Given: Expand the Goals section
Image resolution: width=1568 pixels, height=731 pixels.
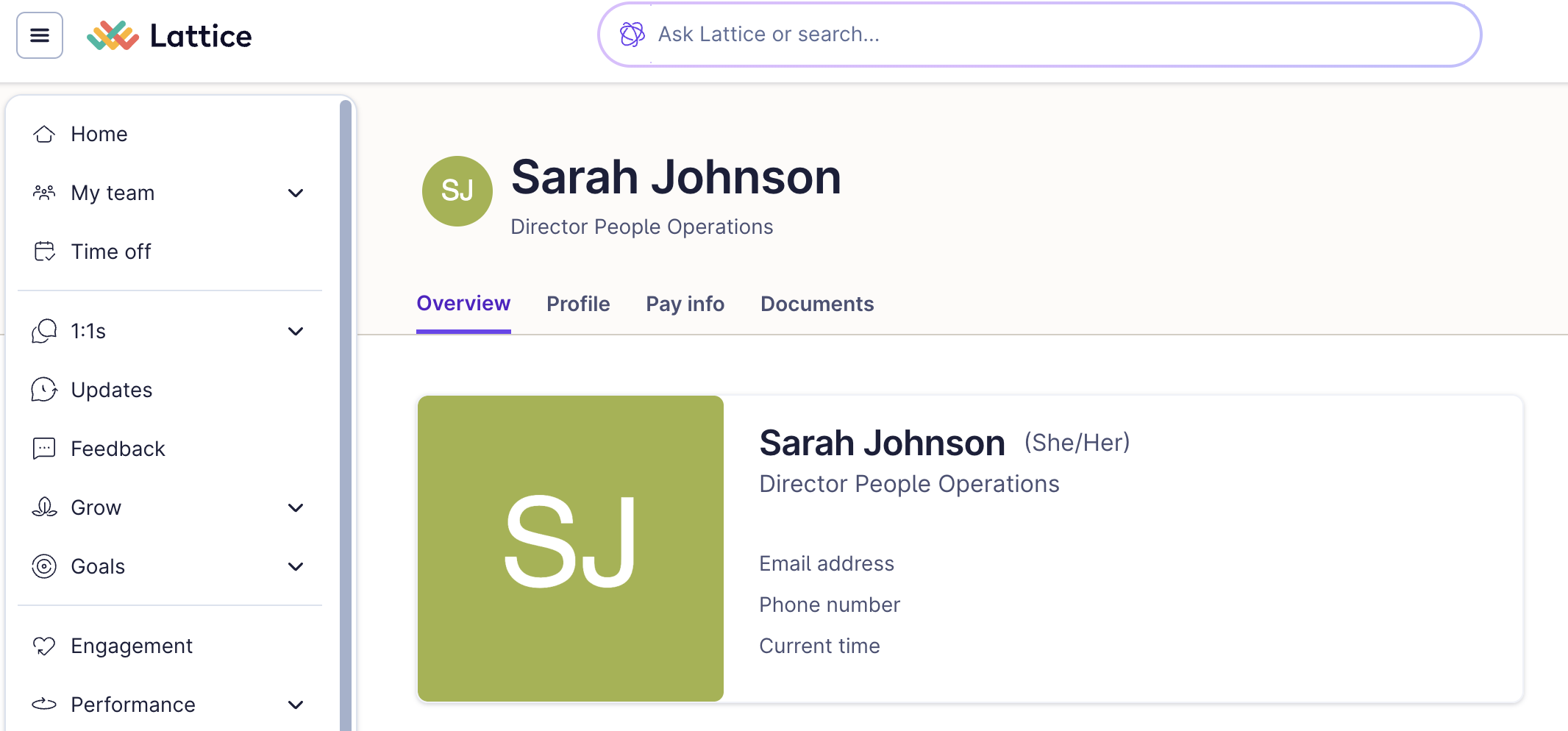Looking at the screenshot, I should [296, 566].
